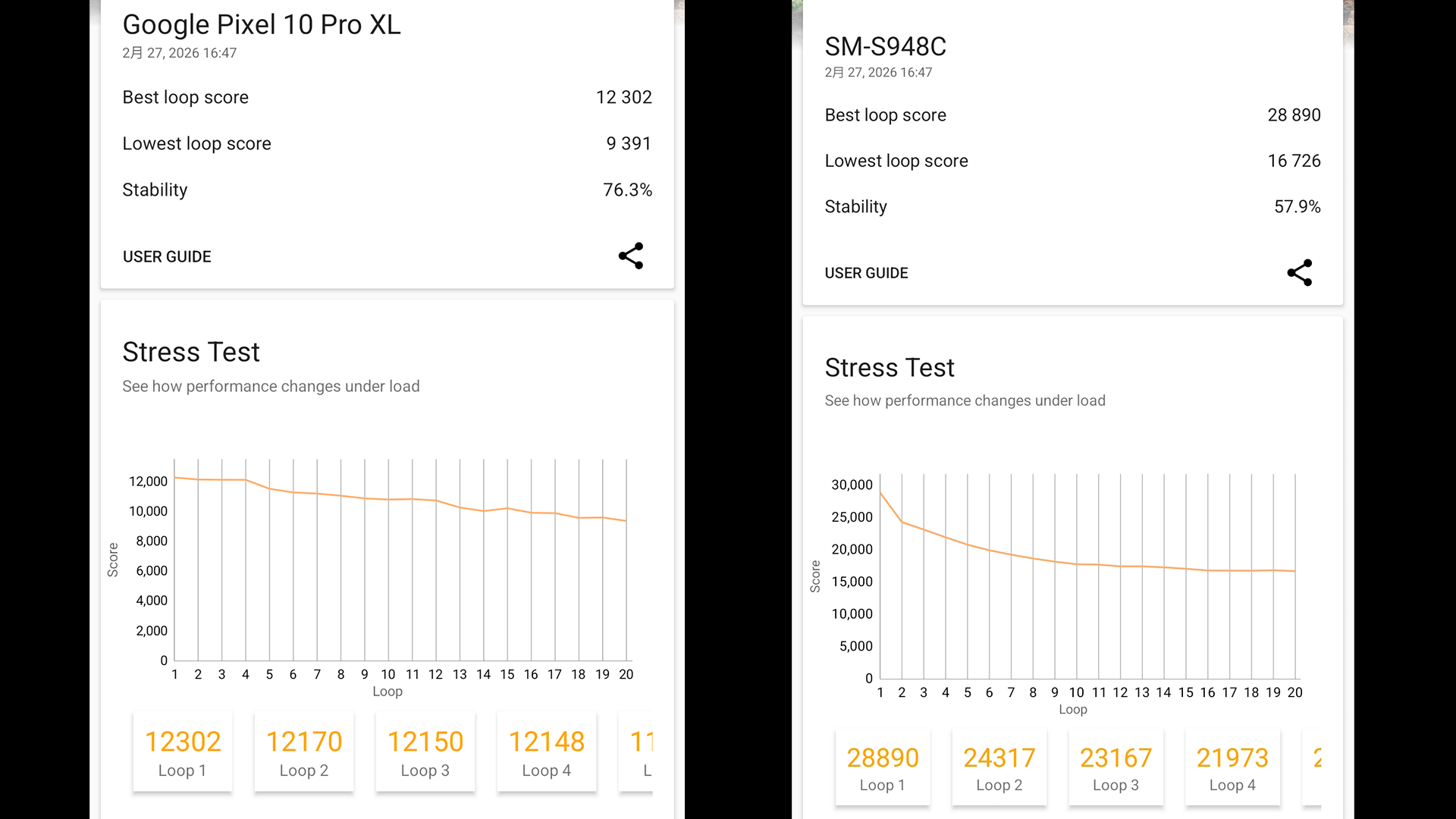This screenshot has height=819, width=1456.
Task: Click loop 1 point on SM-S948C chart
Action: point(880,493)
